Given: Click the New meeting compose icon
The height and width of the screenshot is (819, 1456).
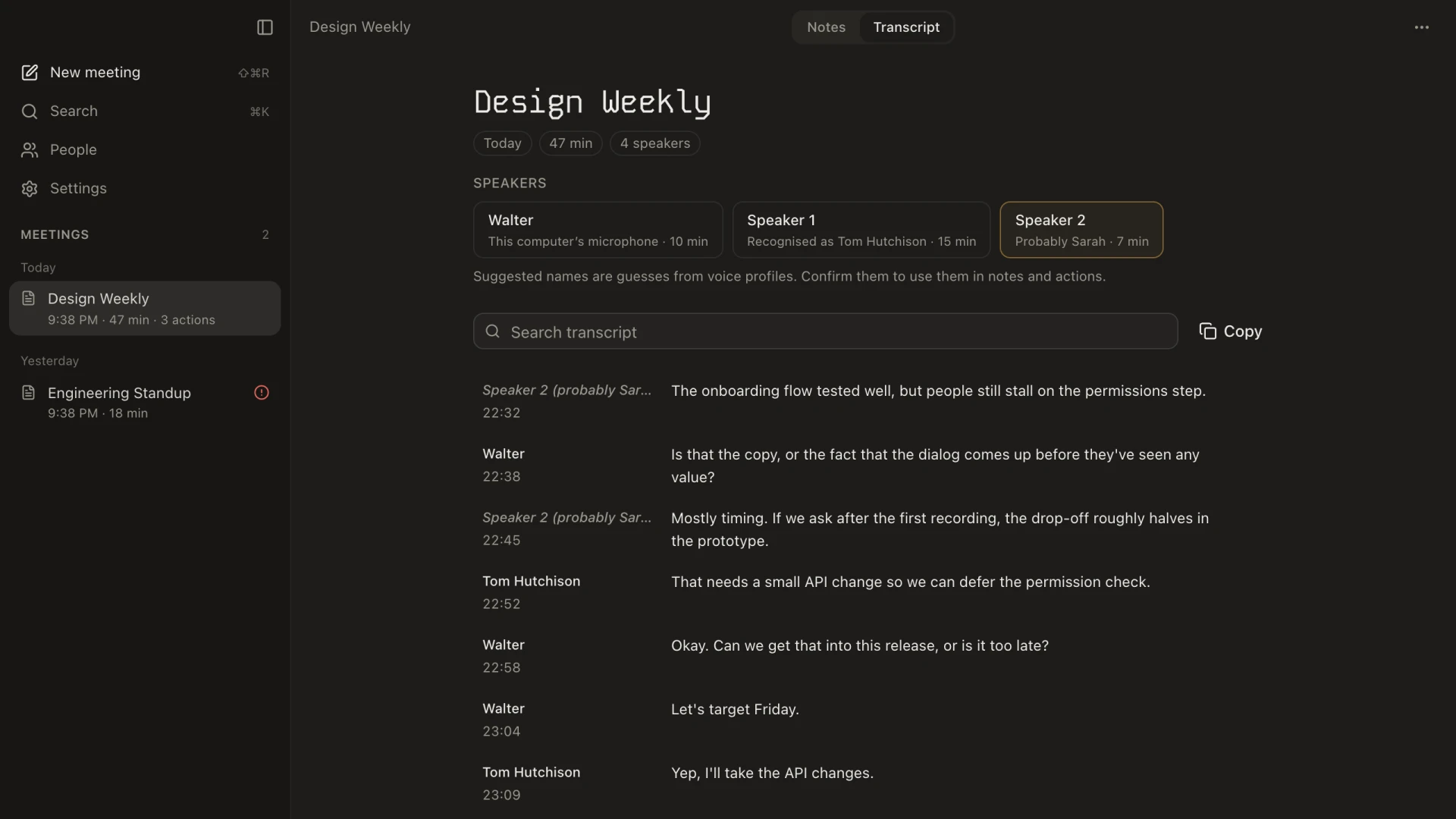Looking at the screenshot, I should pos(30,73).
